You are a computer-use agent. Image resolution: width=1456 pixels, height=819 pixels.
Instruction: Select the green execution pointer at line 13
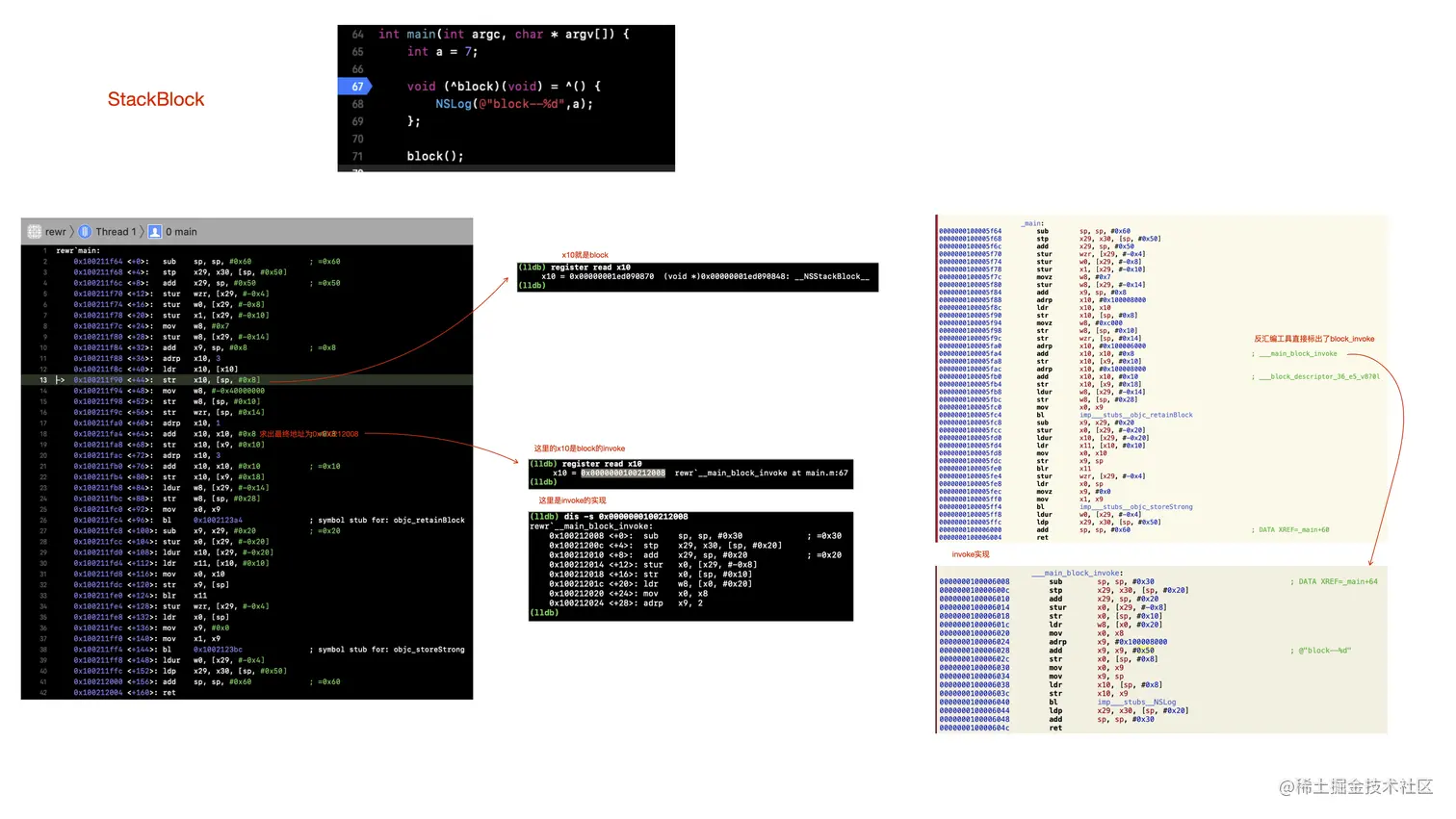pyautogui.click(x=60, y=379)
